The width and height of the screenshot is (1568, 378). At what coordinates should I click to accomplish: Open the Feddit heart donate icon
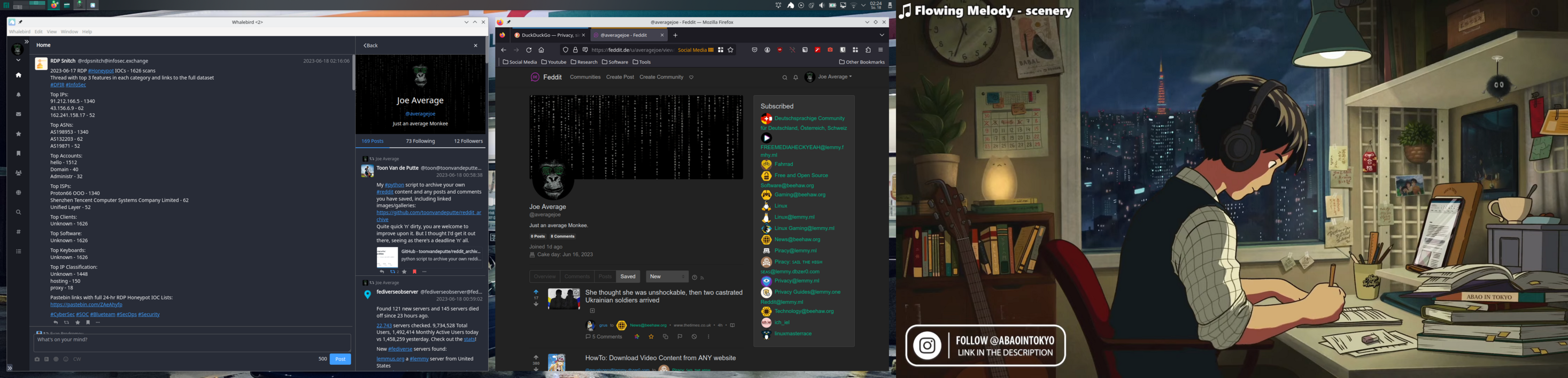pyautogui.click(x=691, y=78)
